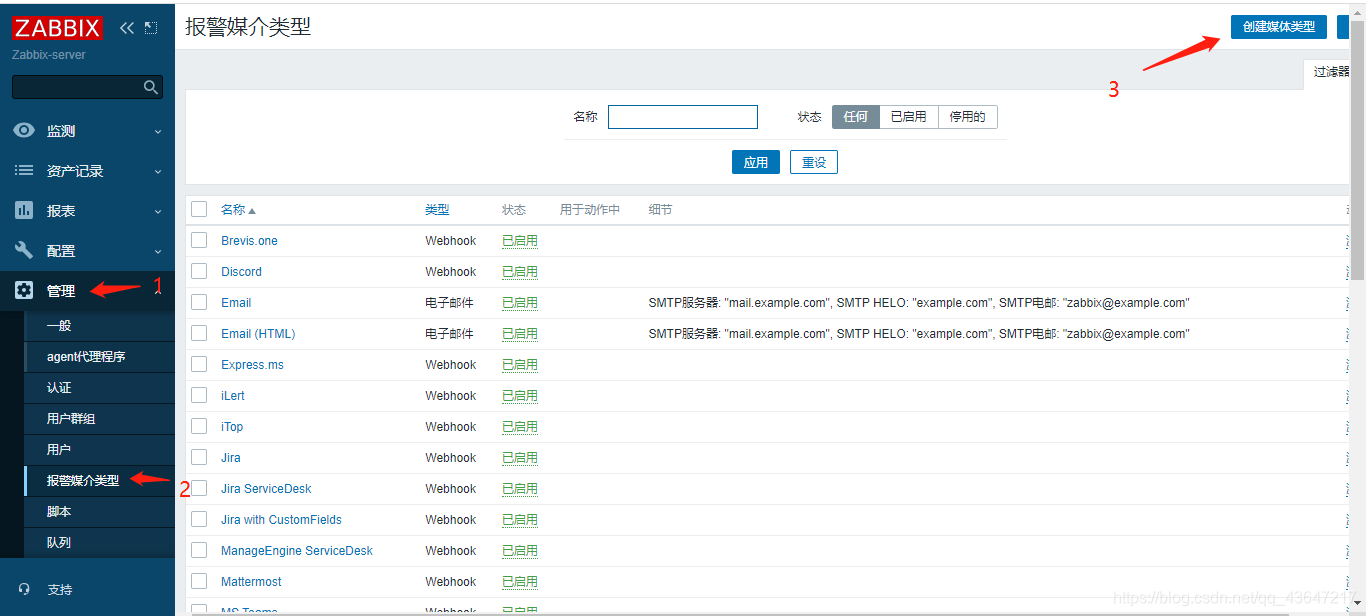
Task: Click the 重设 reset button
Action: pyautogui.click(x=814, y=162)
